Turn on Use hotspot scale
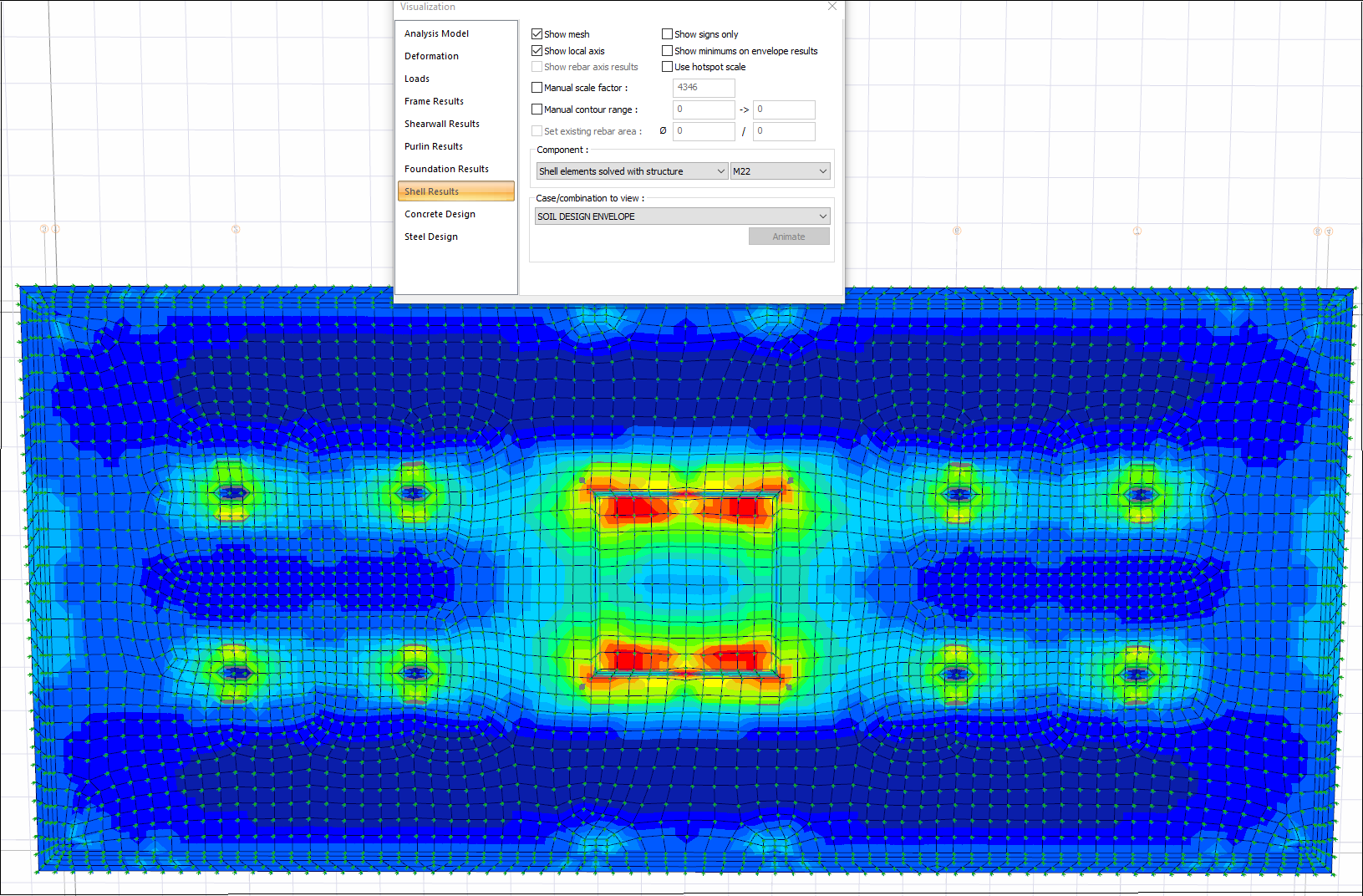 [x=667, y=67]
